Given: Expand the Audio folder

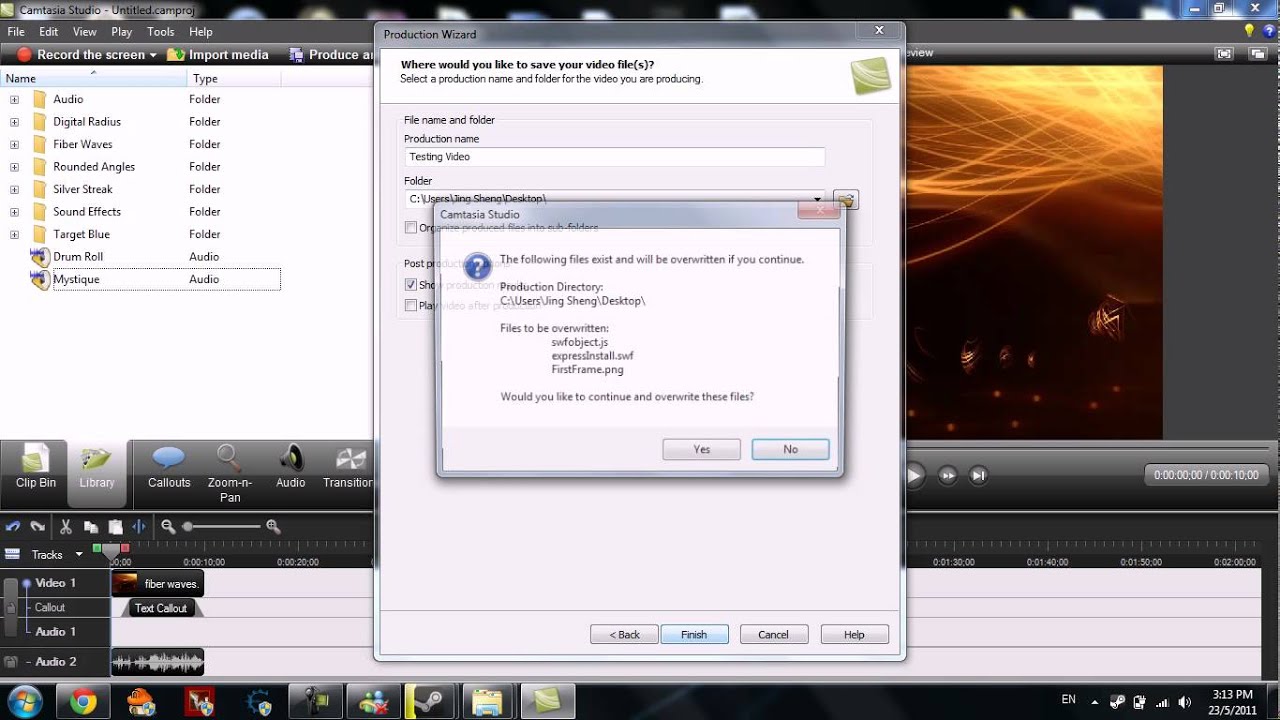Looking at the screenshot, I should [14, 99].
